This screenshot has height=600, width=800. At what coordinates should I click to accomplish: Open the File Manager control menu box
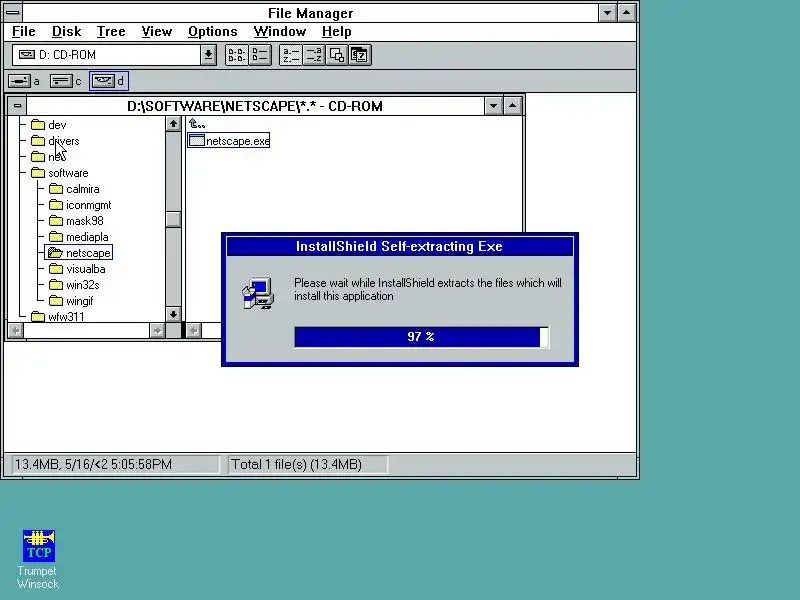tap(13, 12)
